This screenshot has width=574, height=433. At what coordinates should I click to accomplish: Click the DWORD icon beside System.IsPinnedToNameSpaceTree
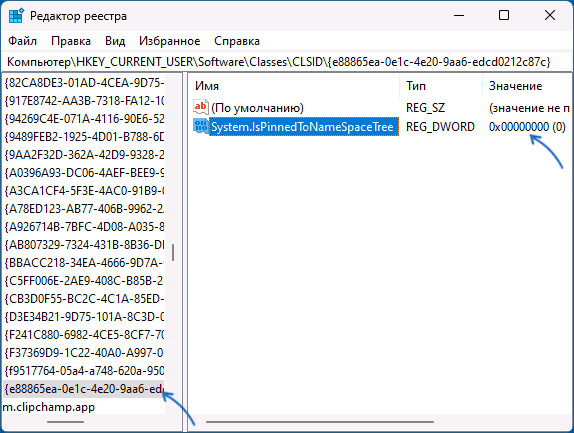tap(201, 126)
